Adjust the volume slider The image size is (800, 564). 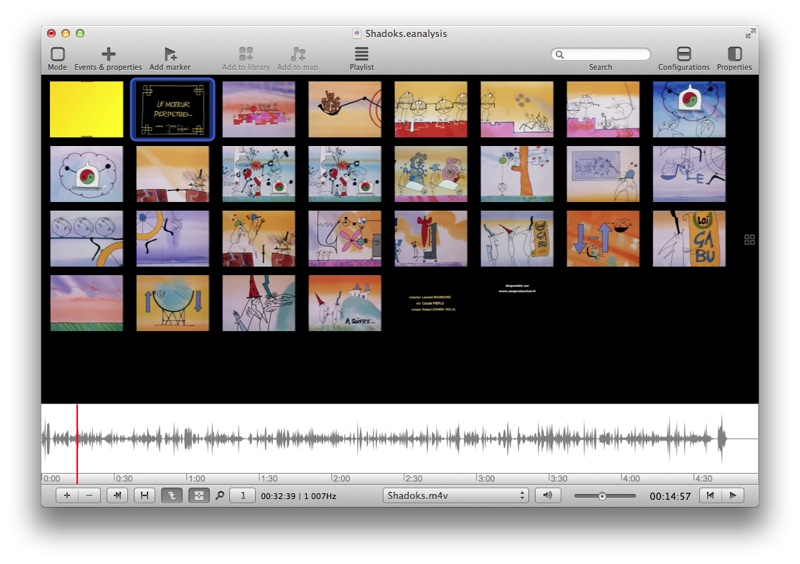pyautogui.click(x=605, y=496)
